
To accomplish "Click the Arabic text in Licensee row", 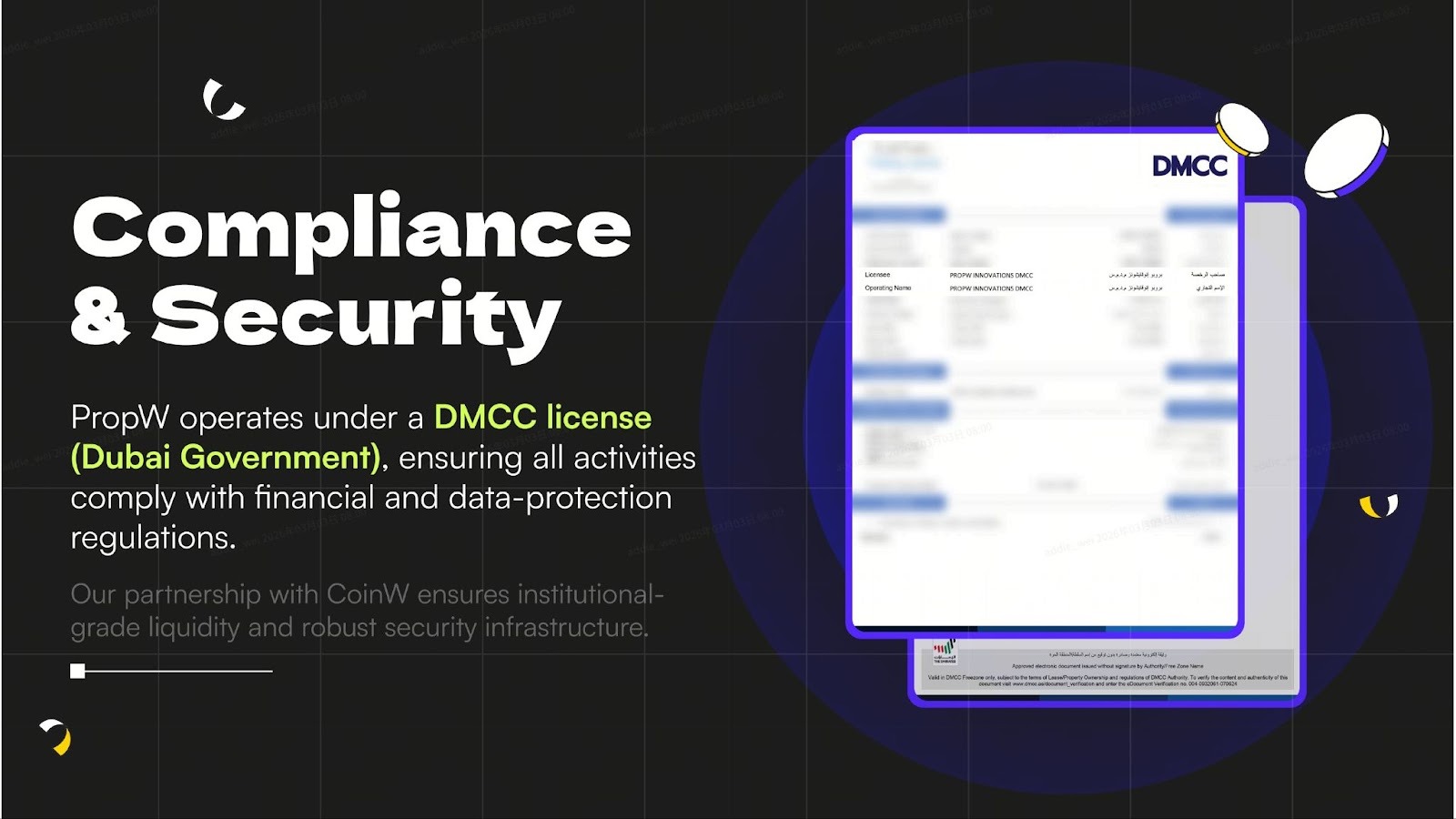I will coord(1135,275).
